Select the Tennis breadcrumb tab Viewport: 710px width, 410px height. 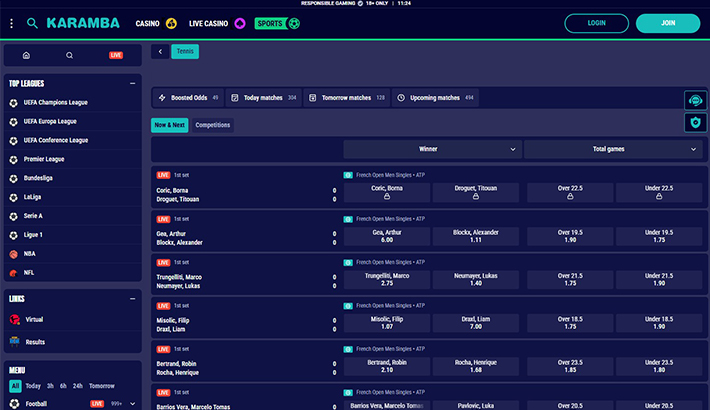185,52
